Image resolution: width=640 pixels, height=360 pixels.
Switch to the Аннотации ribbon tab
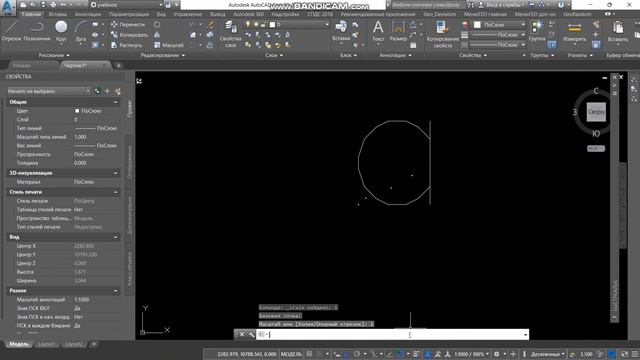[88, 14]
